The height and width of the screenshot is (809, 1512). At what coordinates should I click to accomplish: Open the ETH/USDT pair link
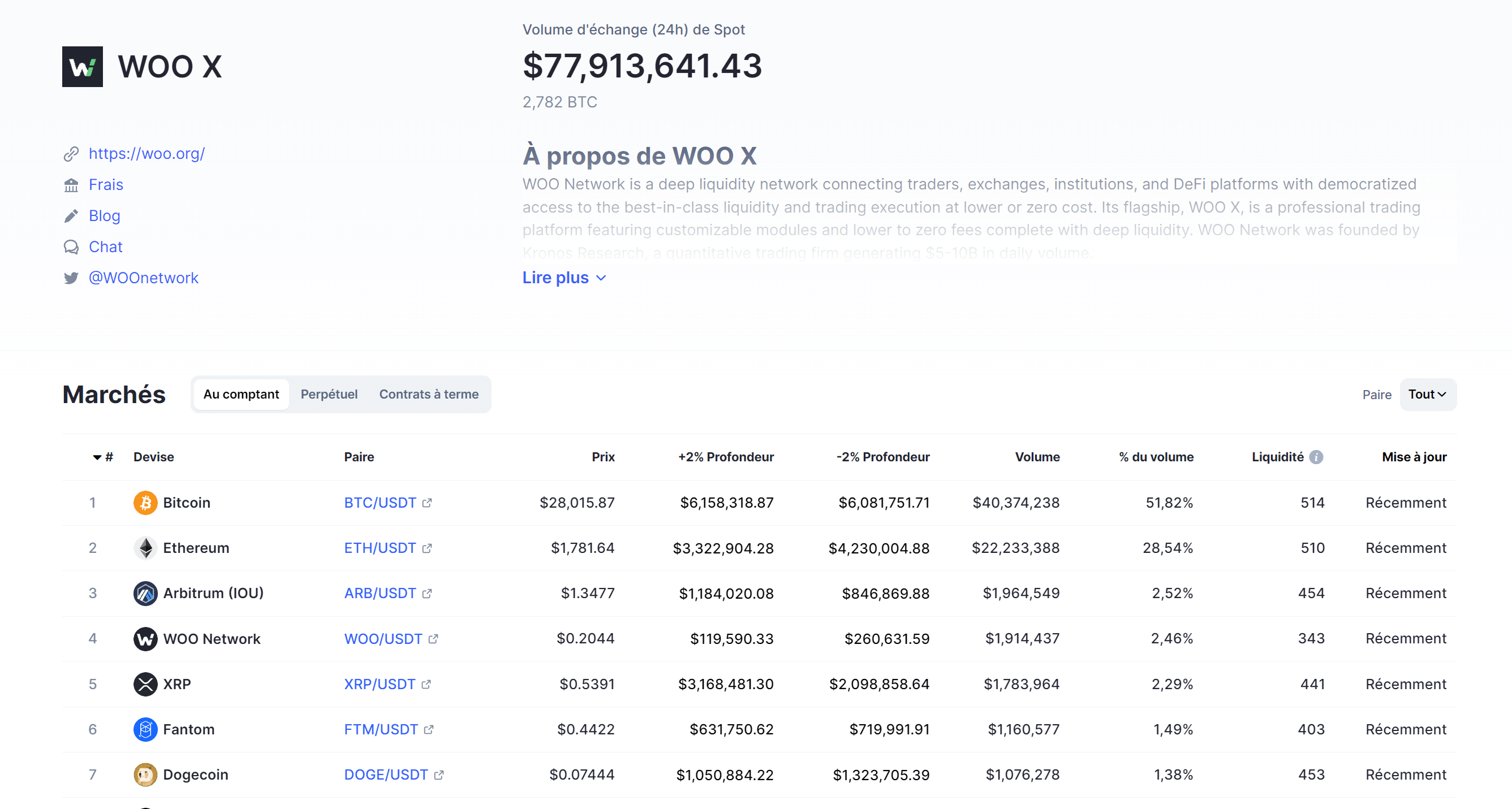(380, 548)
